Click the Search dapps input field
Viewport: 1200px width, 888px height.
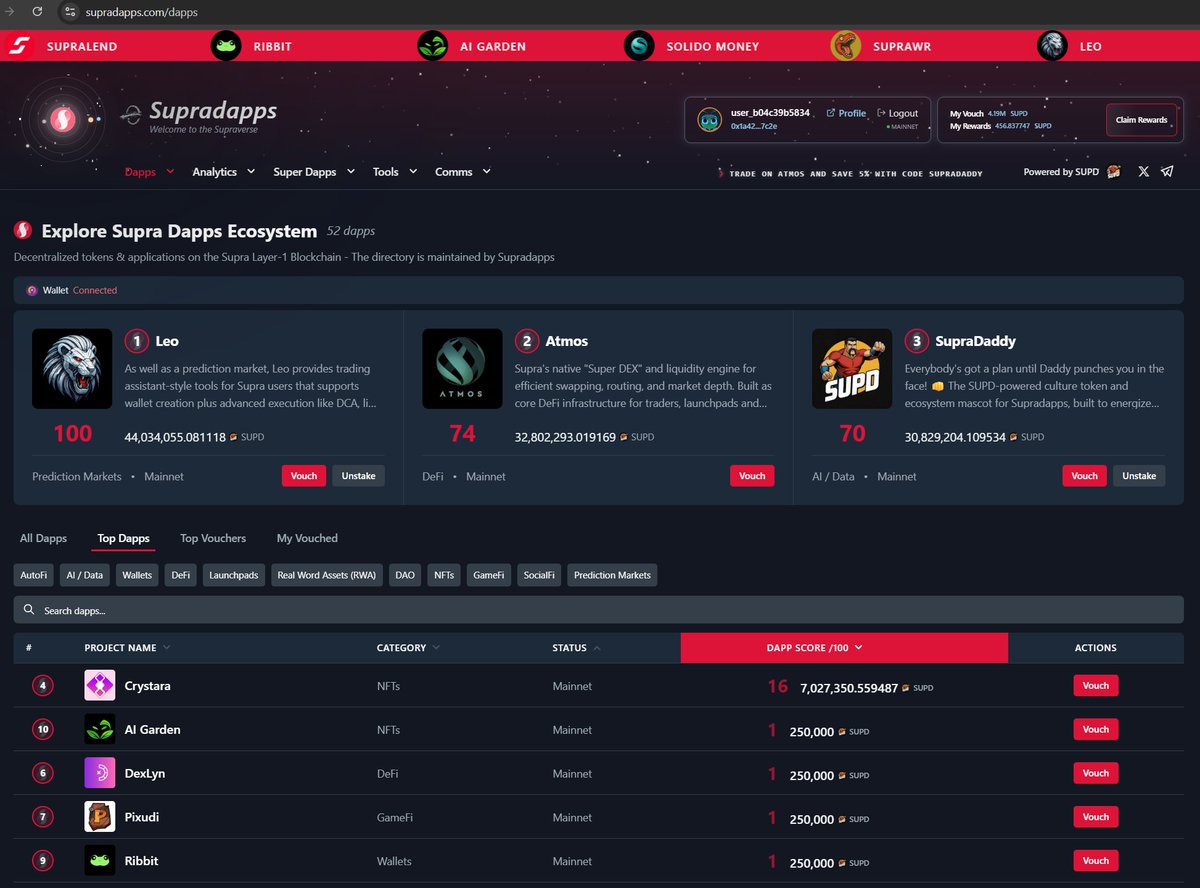click(599, 610)
